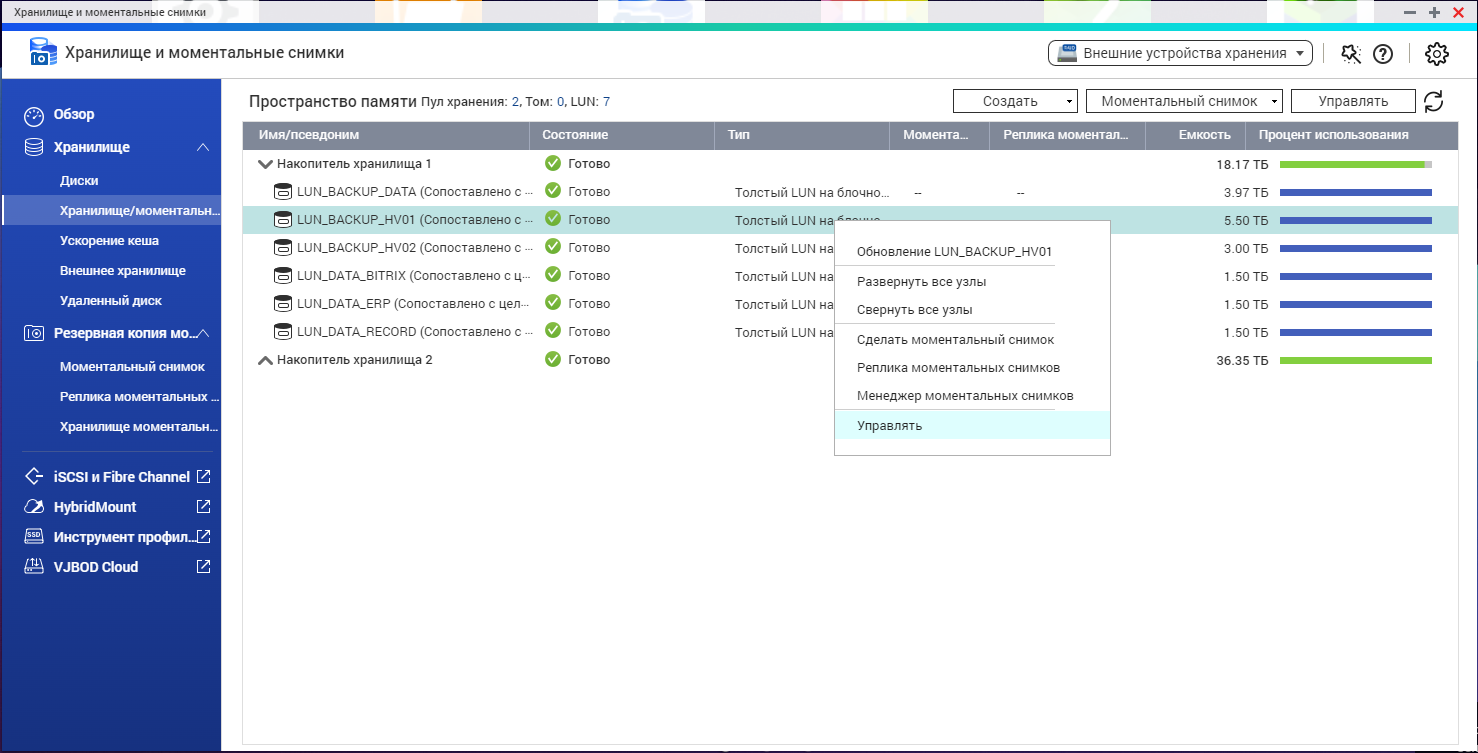Click green ready checkmark for Накопитель хранилища 2
This screenshot has width=1478, height=753.
point(552,359)
